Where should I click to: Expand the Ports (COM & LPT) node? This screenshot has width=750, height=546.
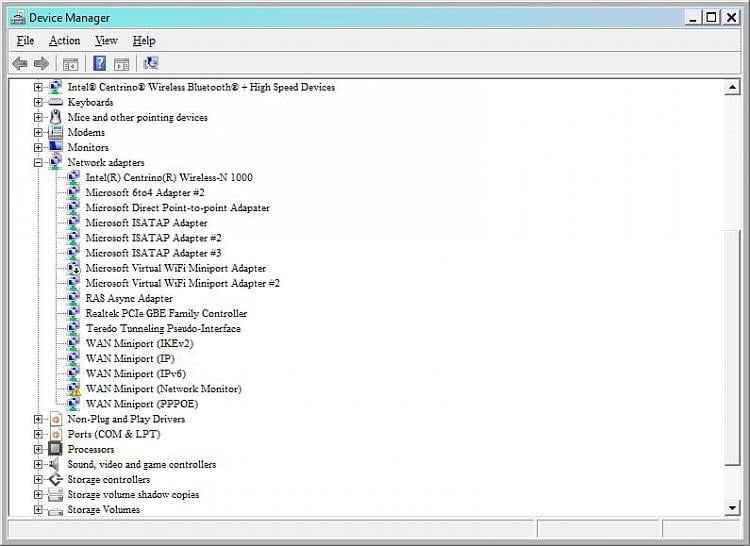pyautogui.click(x=38, y=434)
